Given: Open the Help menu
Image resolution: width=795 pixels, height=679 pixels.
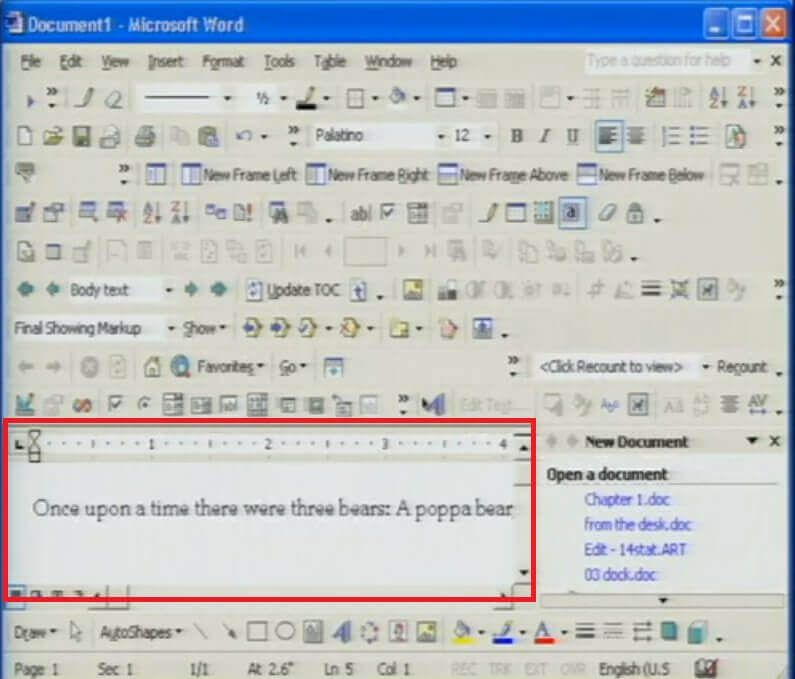Looking at the screenshot, I should [x=444, y=62].
